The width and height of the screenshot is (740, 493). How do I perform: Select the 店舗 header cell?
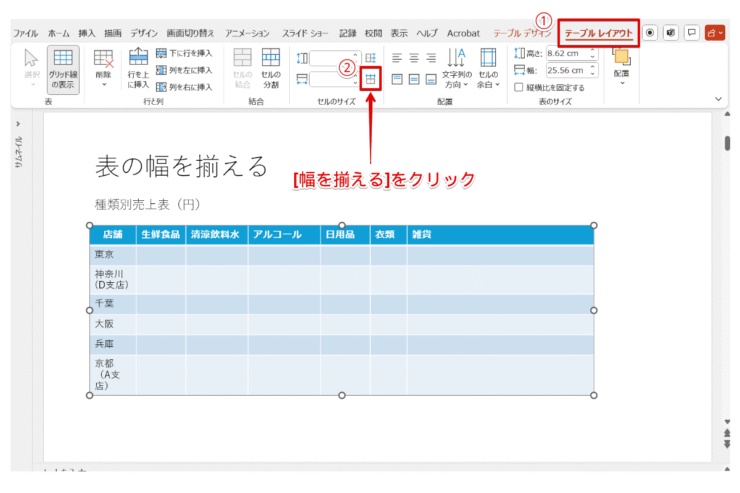[x=113, y=234]
